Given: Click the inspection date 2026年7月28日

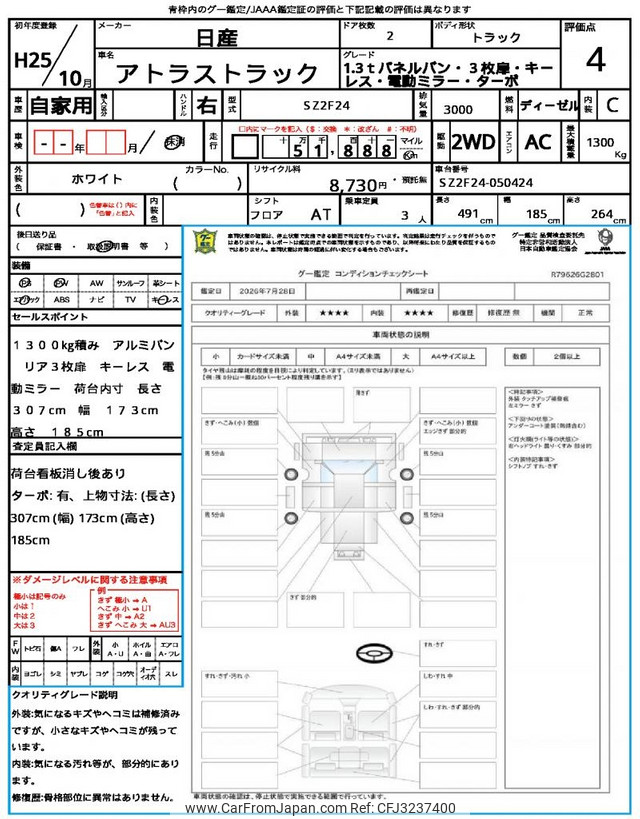Looking at the screenshot, I should click(267, 291).
